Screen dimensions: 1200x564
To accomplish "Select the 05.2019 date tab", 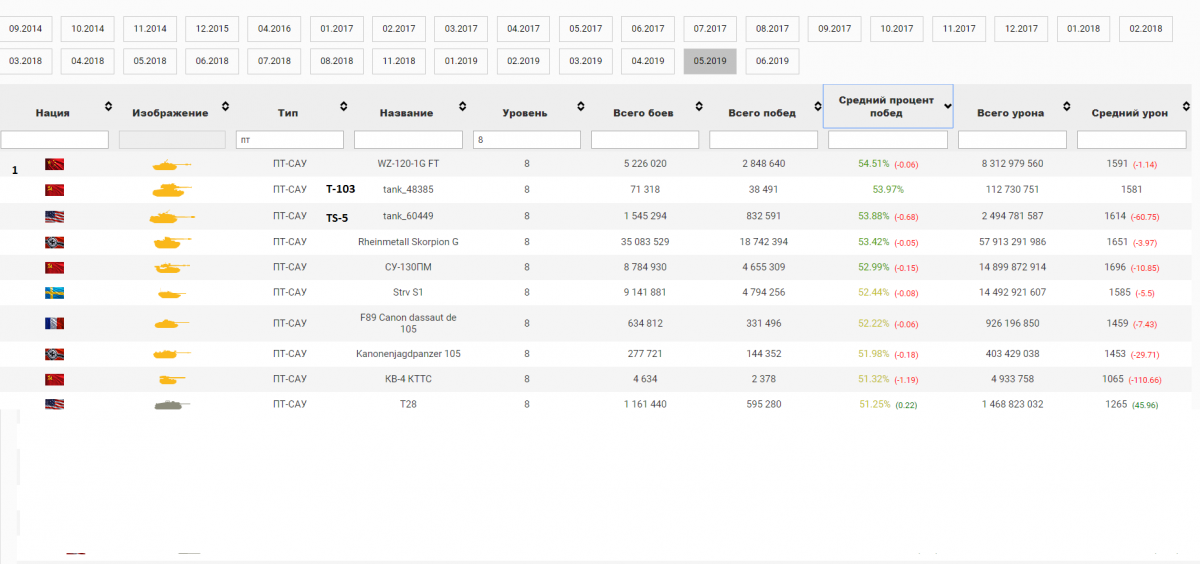I will coord(710,61).
